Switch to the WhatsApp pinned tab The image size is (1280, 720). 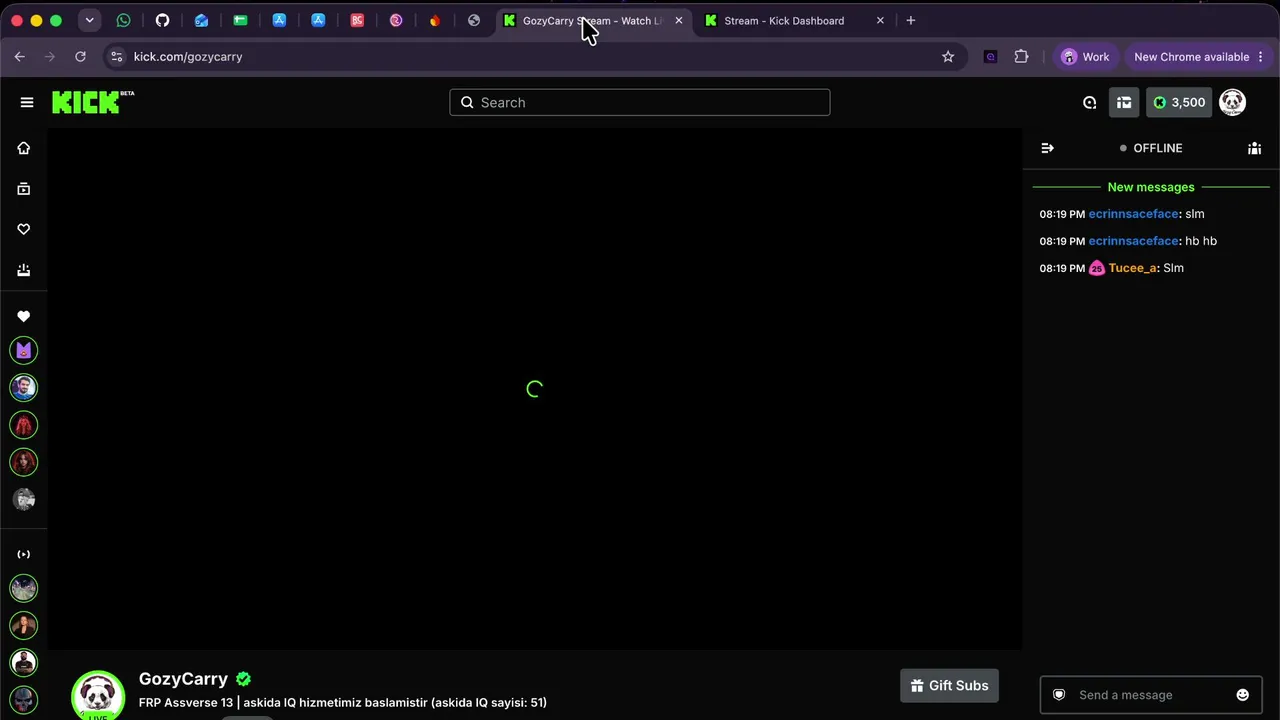(x=123, y=20)
